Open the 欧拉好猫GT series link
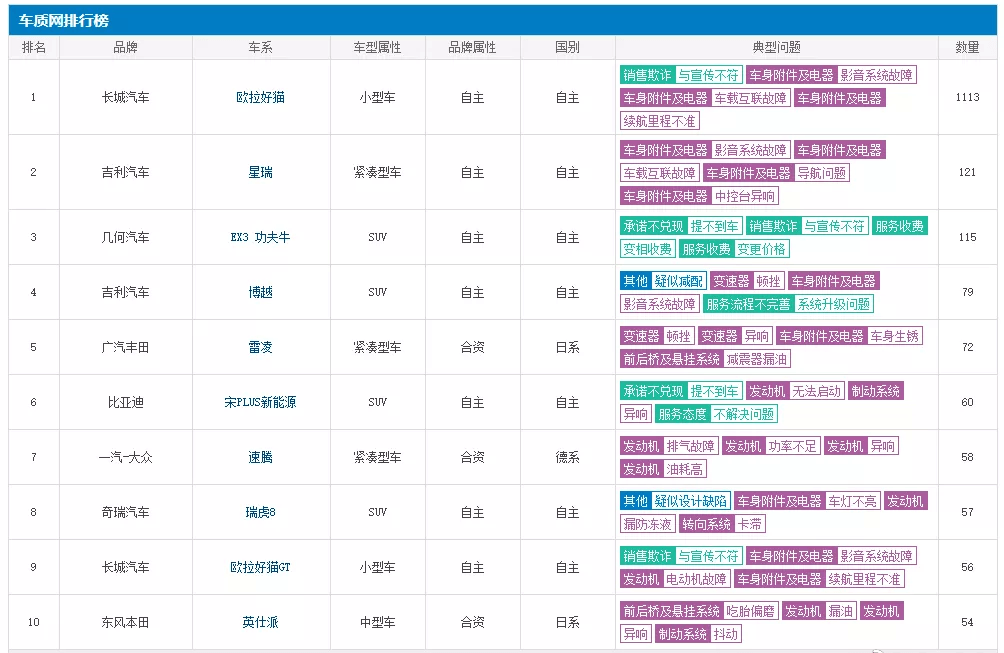Viewport: 1004px width, 653px height. coord(260,567)
